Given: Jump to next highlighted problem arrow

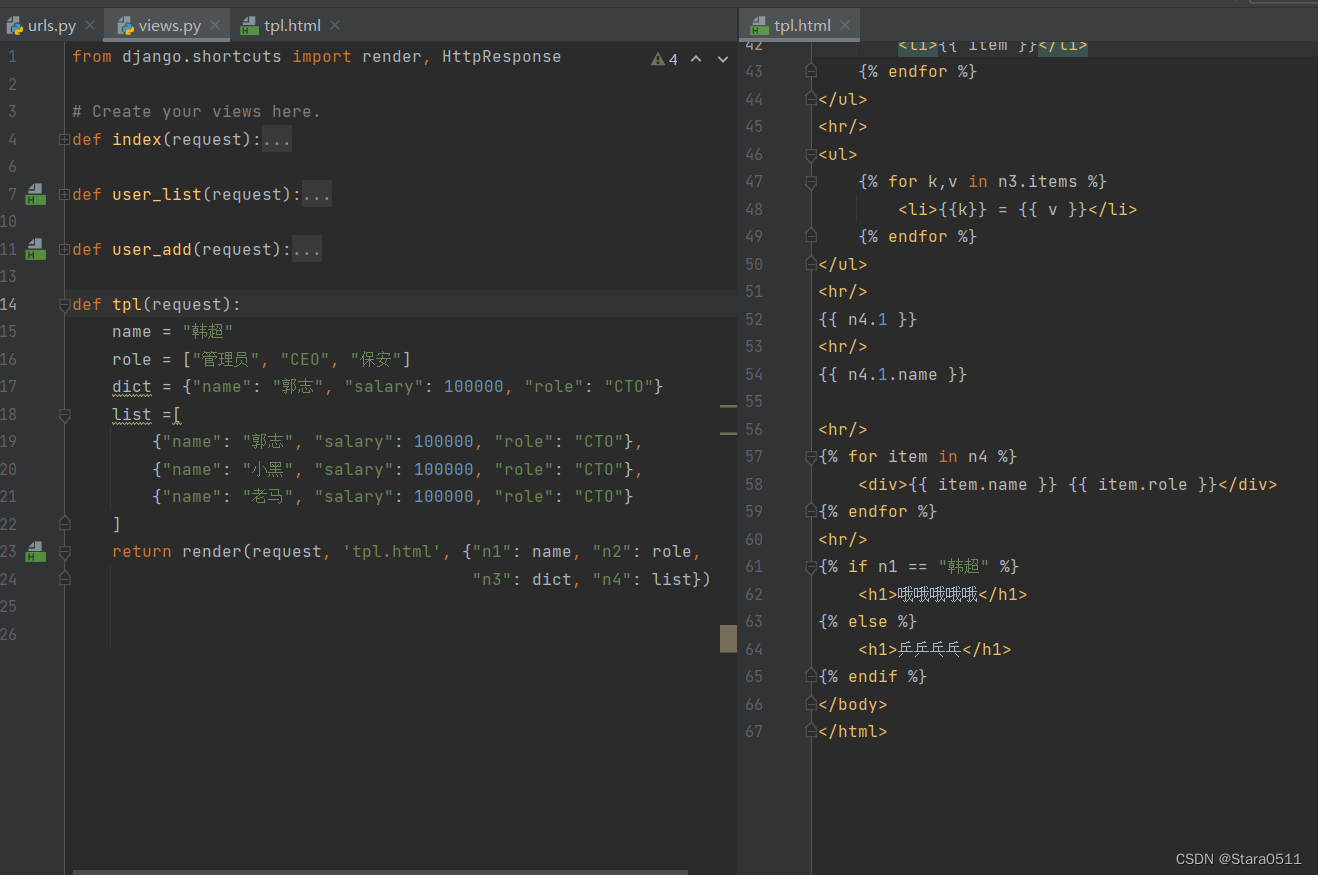Looking at the screenshot, I should [724, 60].
